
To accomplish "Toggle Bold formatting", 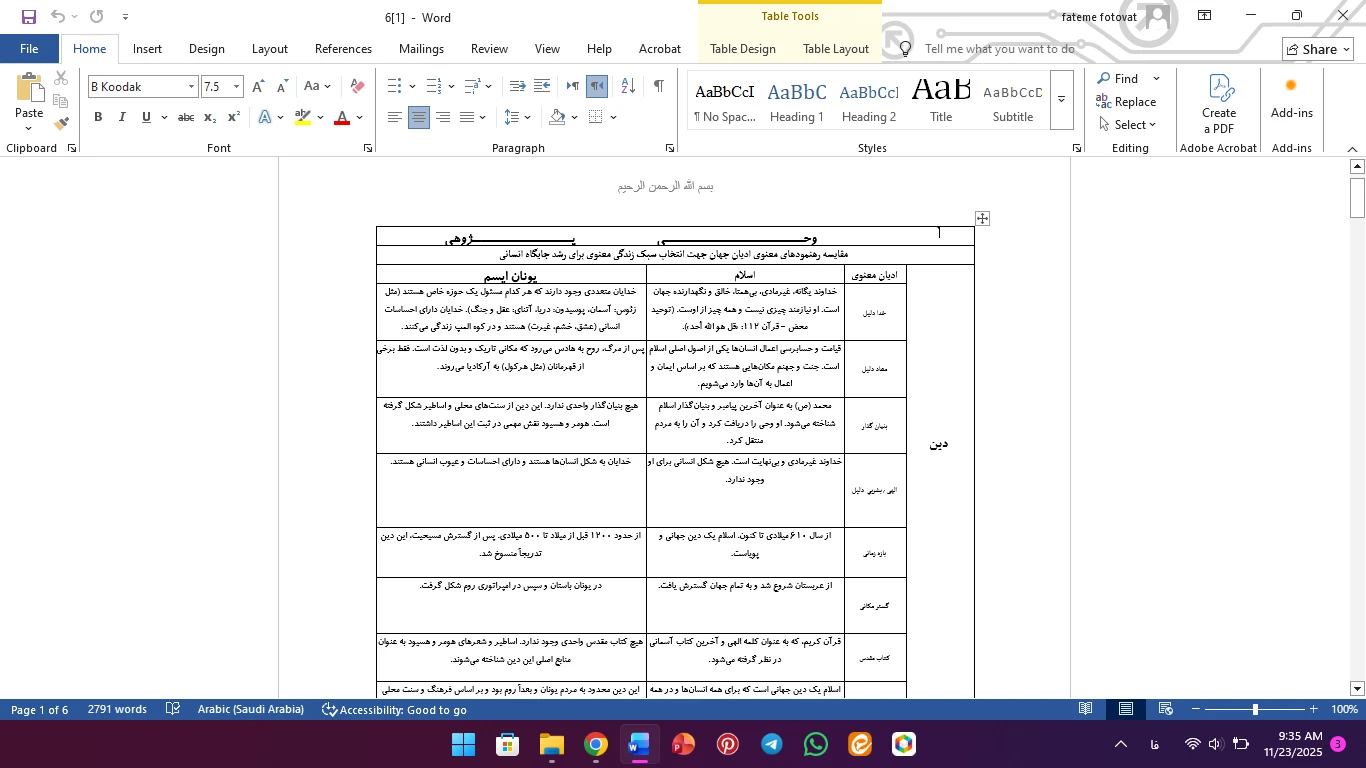I will point(98,118).
